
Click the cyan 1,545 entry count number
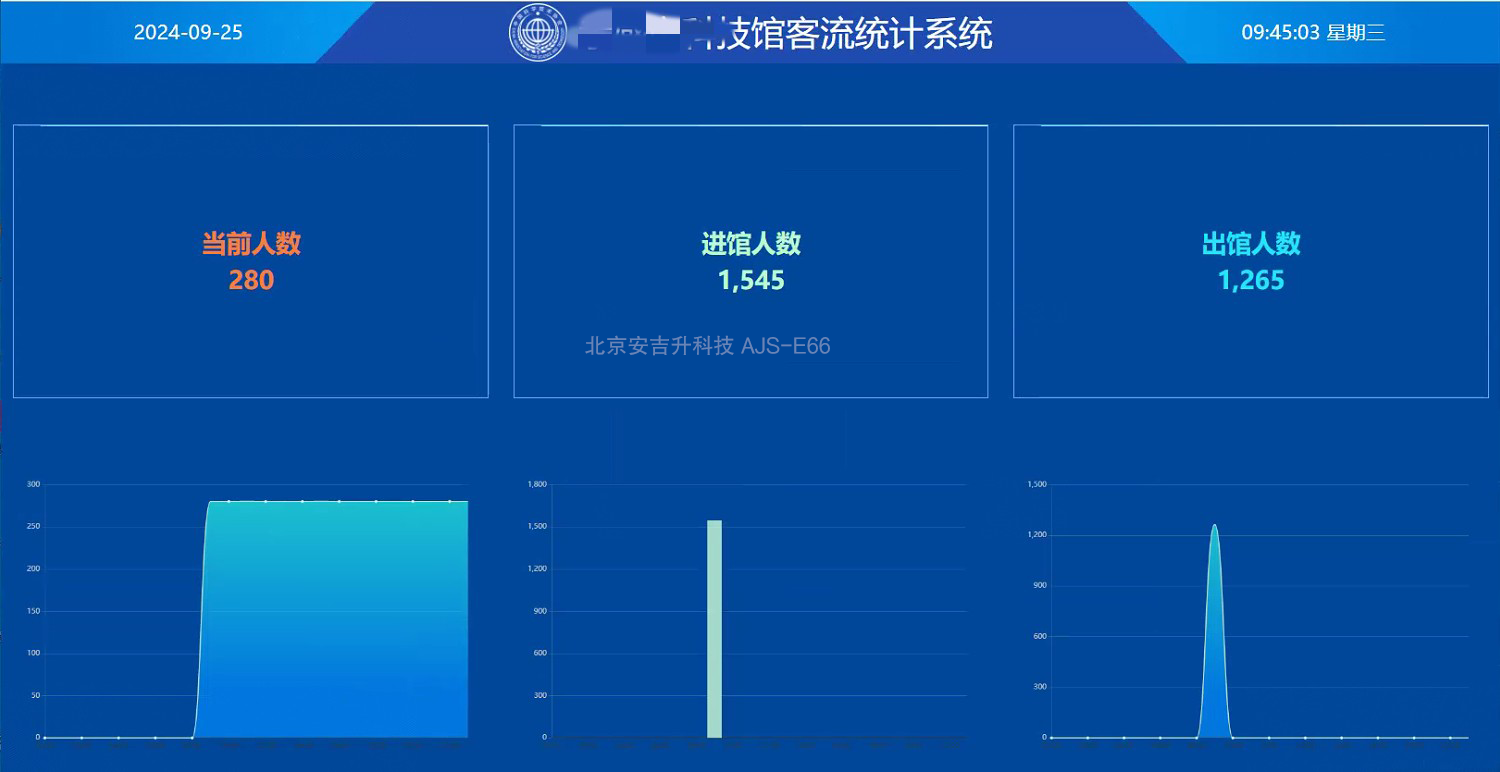pos(750,280)
